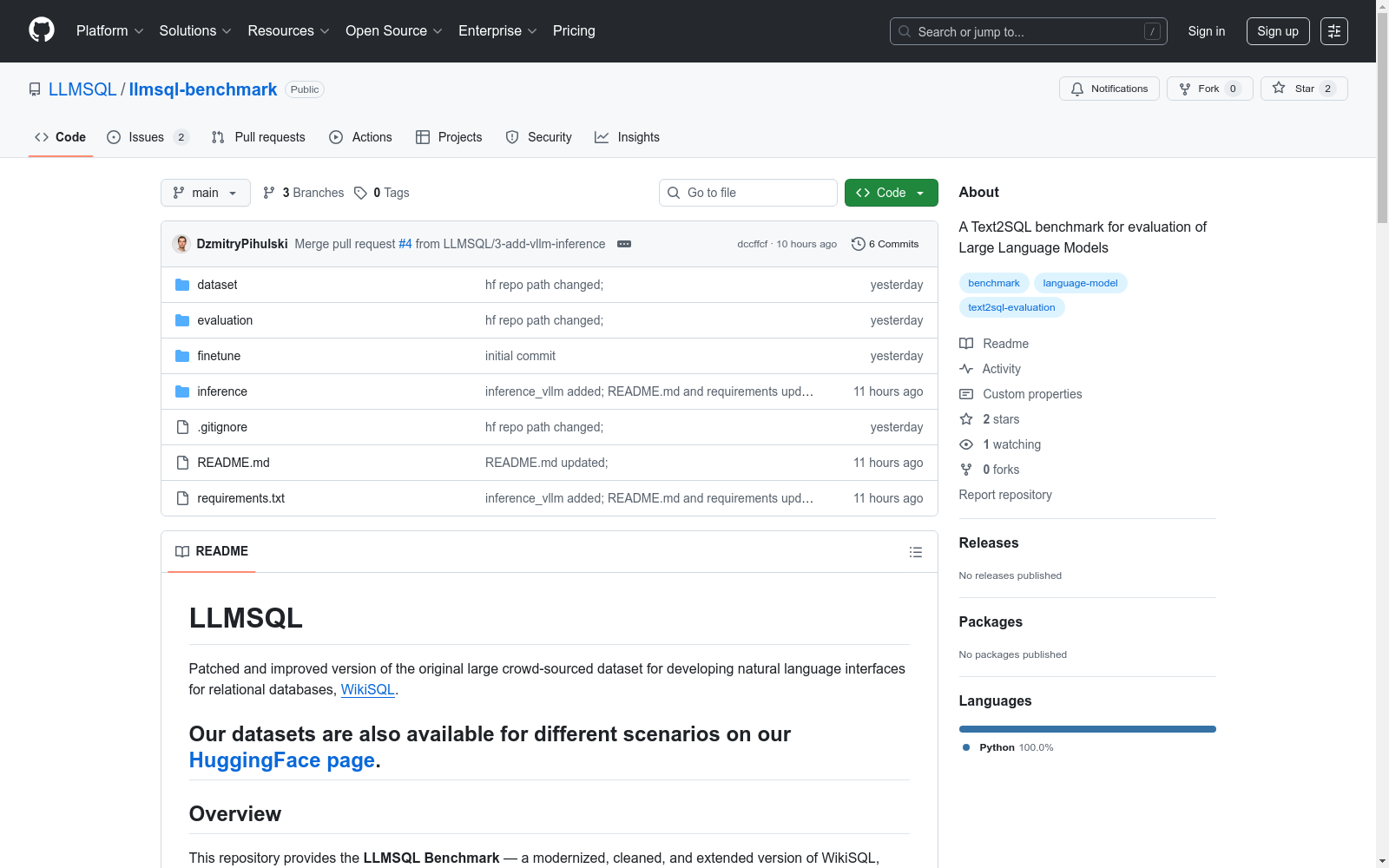This screenshot has width=1389, height=868.
Task: Open the Pull requests tab
Action: [x=259, y=137]
